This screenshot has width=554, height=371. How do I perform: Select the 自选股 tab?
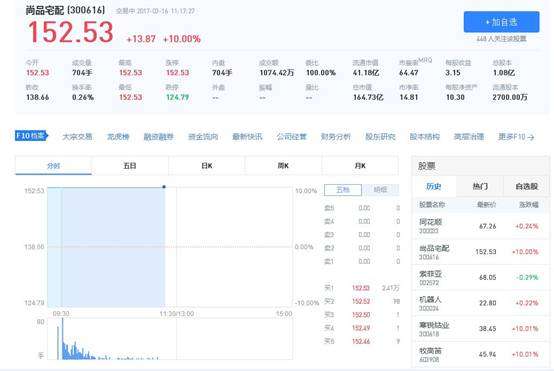(x=526, y=186)
